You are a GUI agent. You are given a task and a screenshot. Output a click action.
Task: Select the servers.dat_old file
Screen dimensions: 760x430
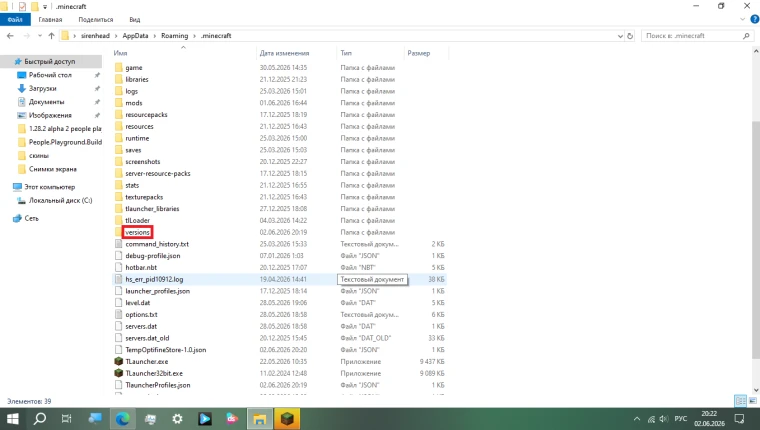[x=147, y=338]
